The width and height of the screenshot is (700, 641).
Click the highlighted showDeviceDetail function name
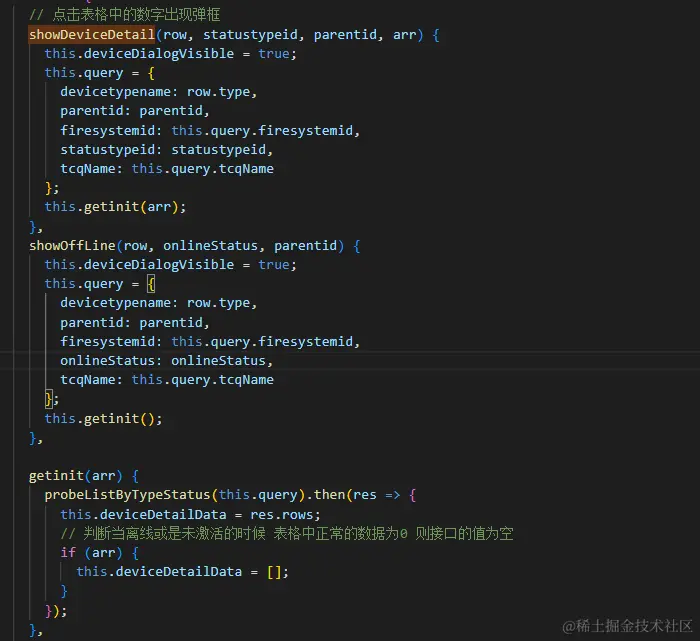(92, 34)
